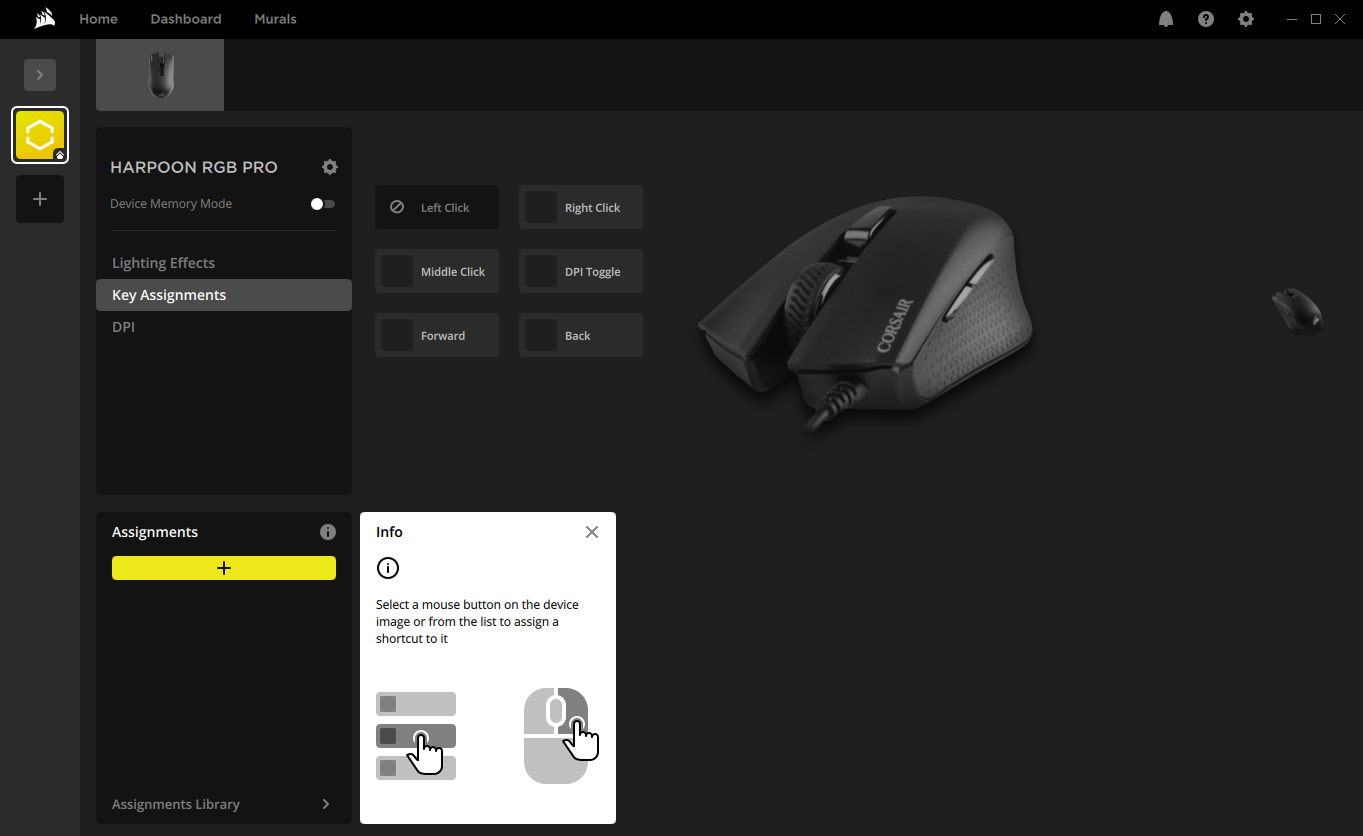Add a new profile with plus icon

coord(40,199)
